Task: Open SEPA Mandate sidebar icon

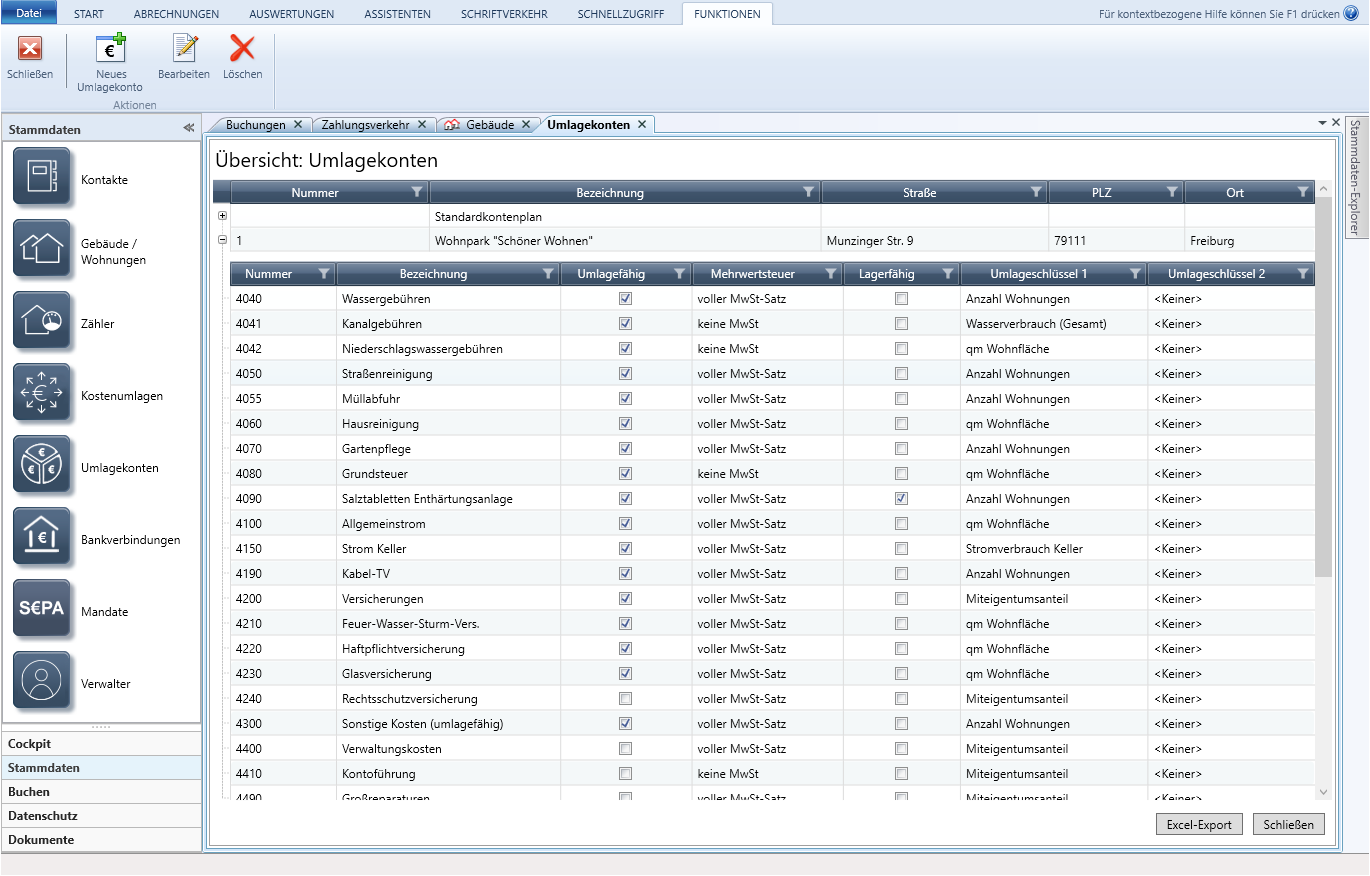Action: (42, 609)
